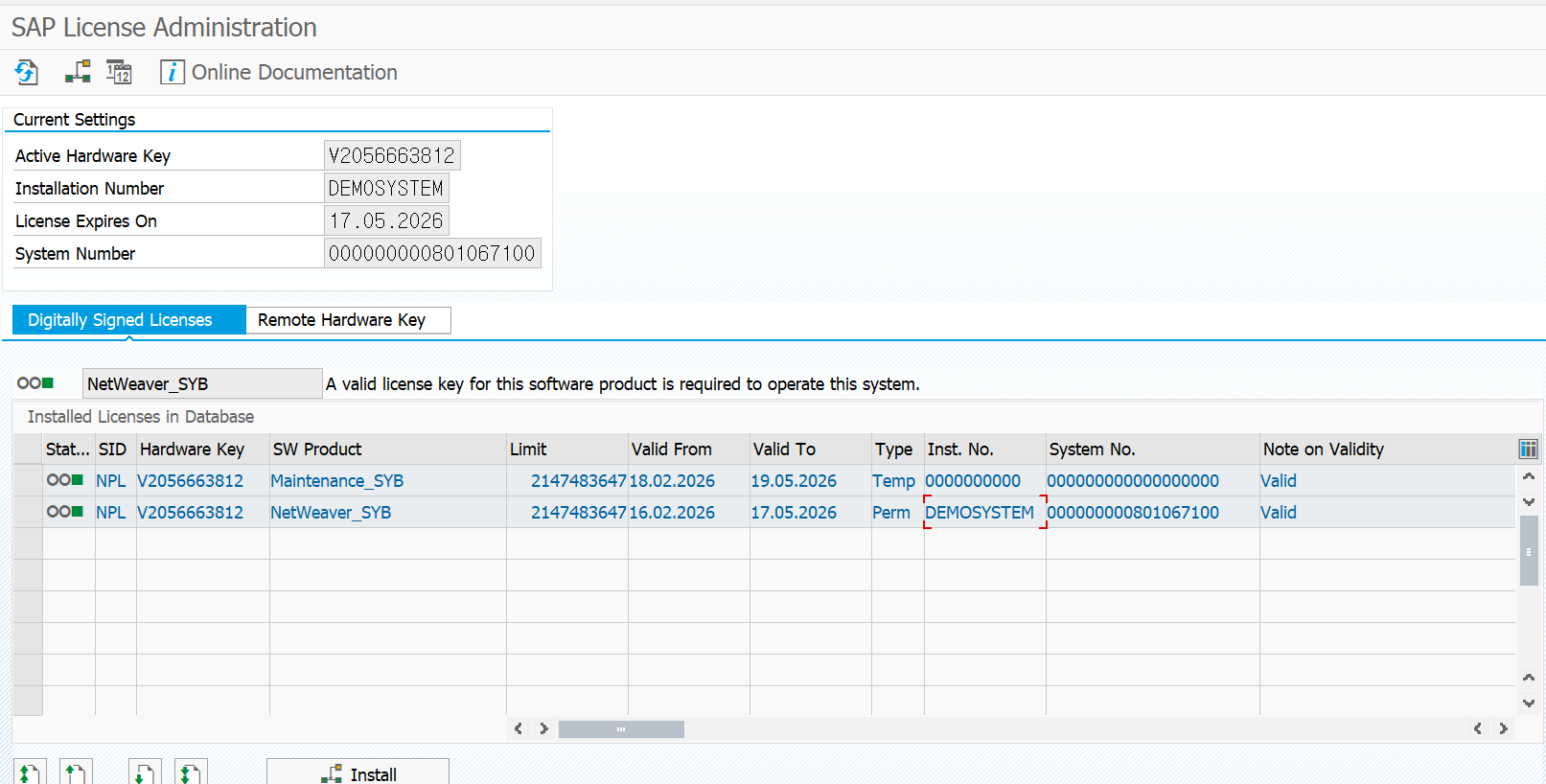The height and width of the screenshot is (784, 1546).
Task: Click the System No. column header
Action: (1153, 449)
